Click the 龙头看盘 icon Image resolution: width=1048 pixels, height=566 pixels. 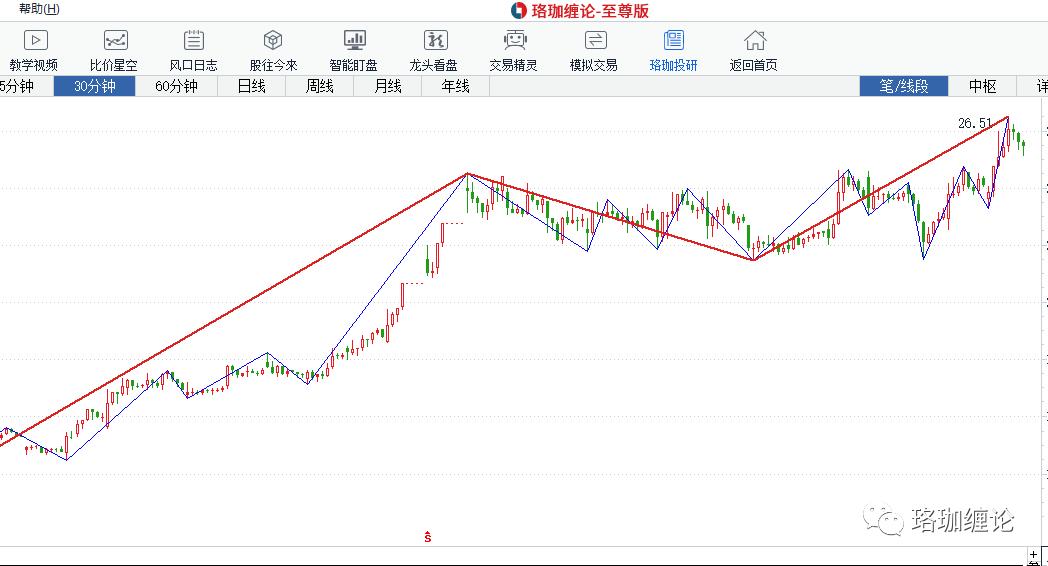pyautogui.click(x=434, y=41)
